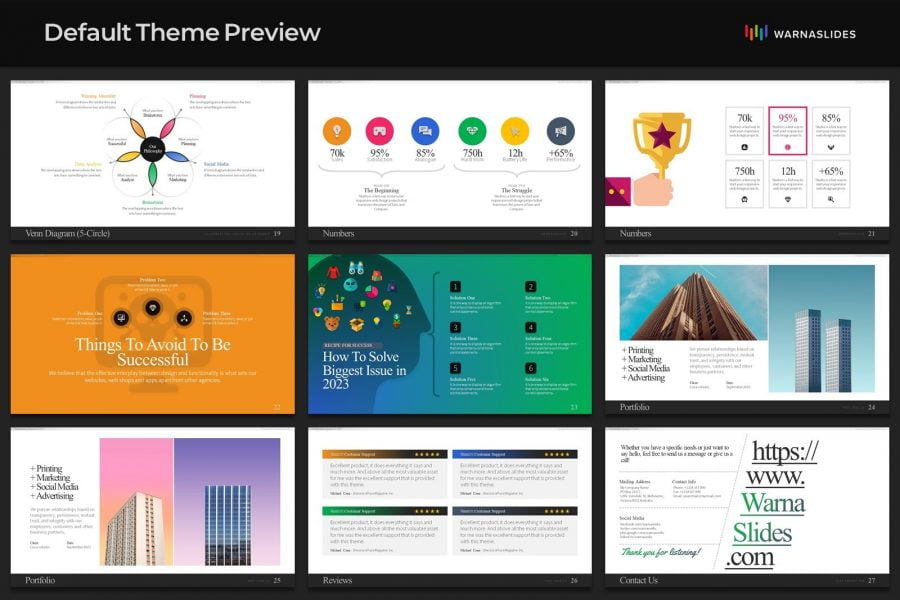The width and height of the screenshot is (900, 600).
Task: Expand the chevron icon inside the 85% card
Action: point(830,148)
